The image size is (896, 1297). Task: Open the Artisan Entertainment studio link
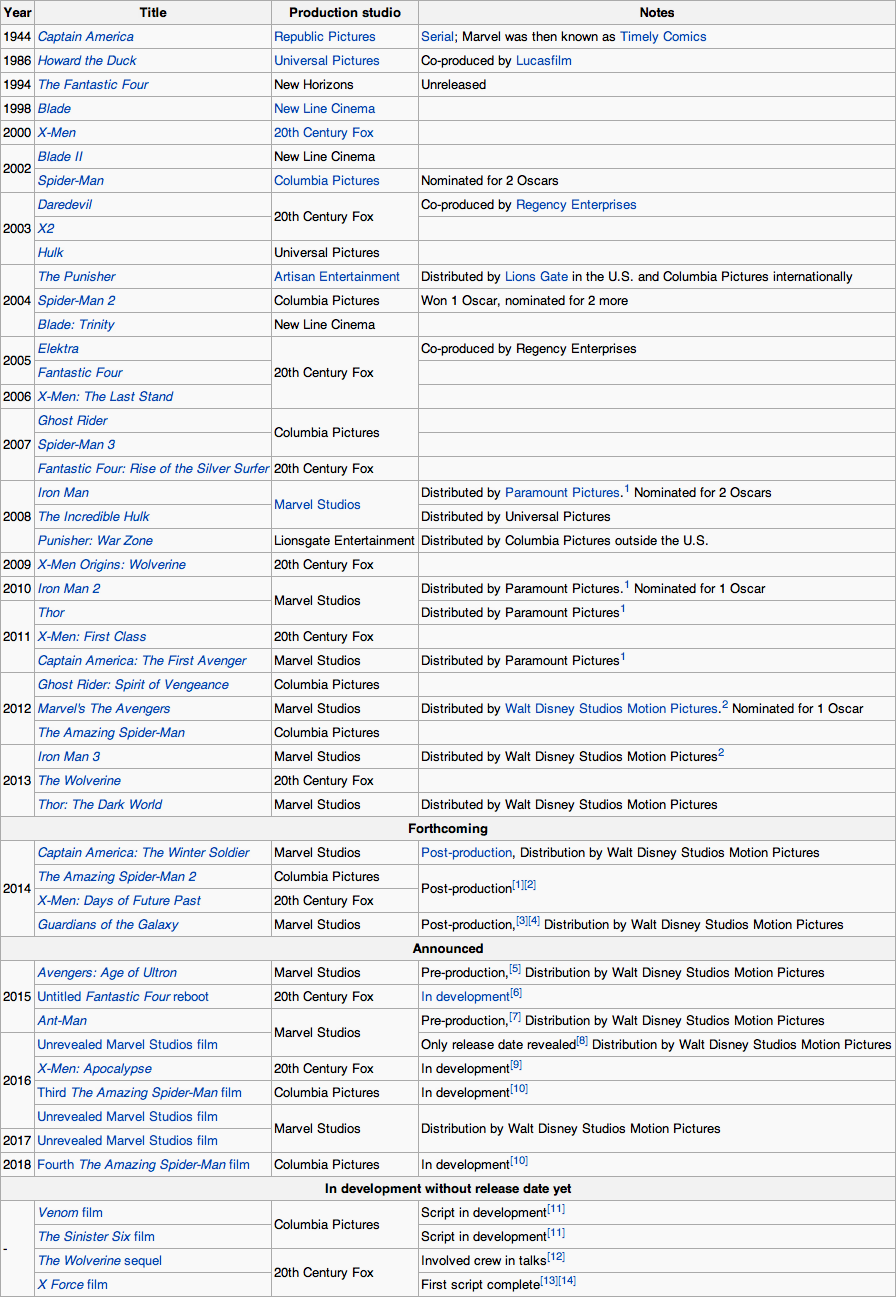(336, 277)
